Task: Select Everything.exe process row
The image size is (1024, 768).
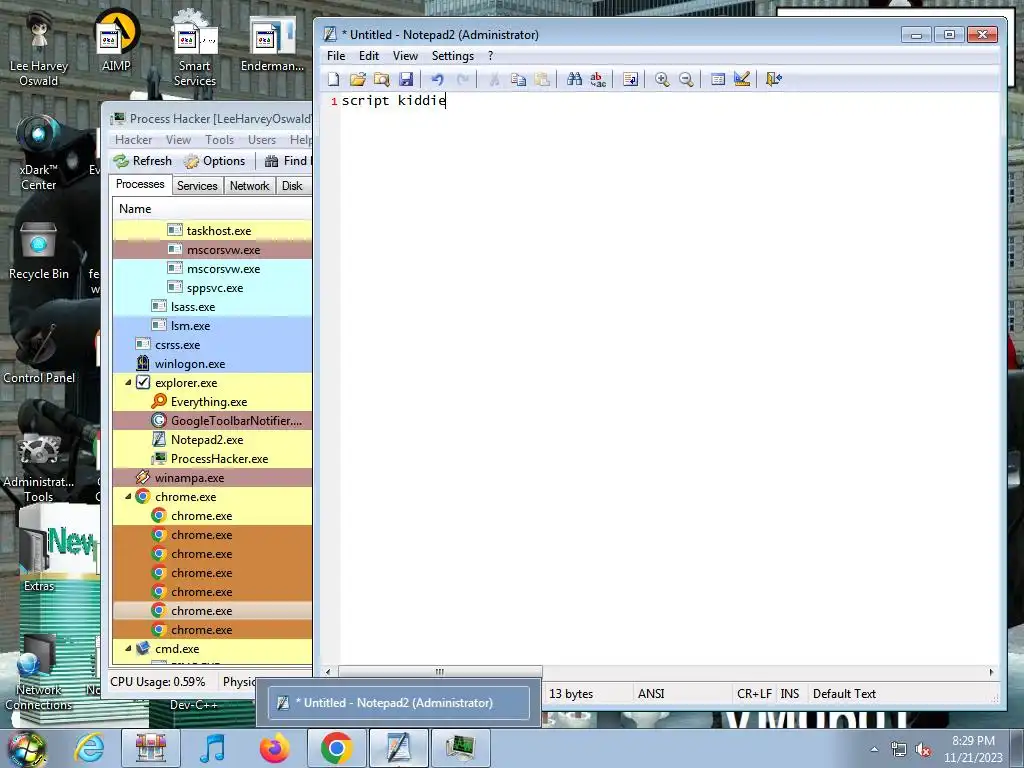Action: click(212, 402)
